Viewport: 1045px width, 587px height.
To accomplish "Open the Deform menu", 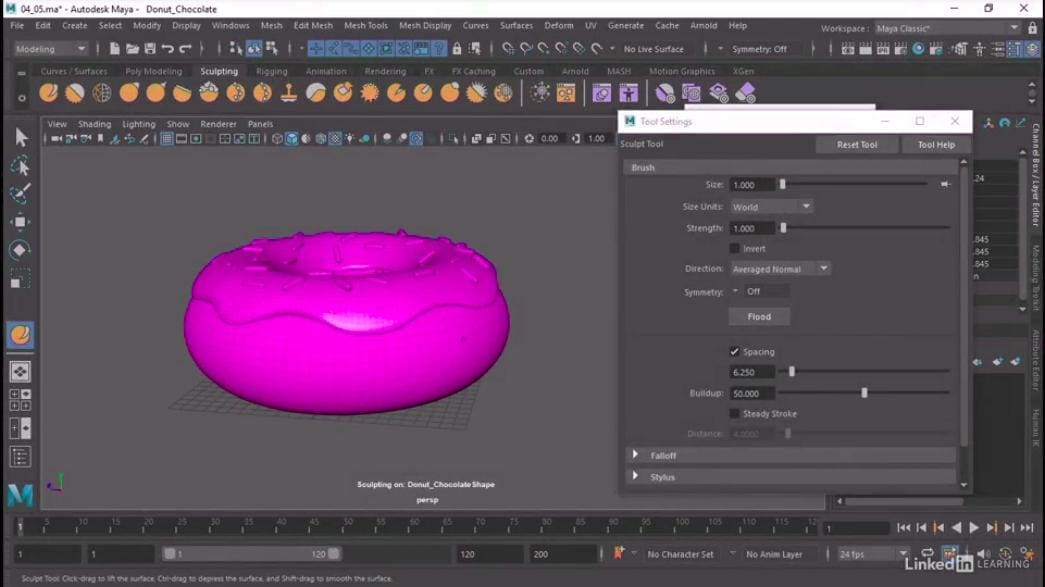I will coord(558,25).
